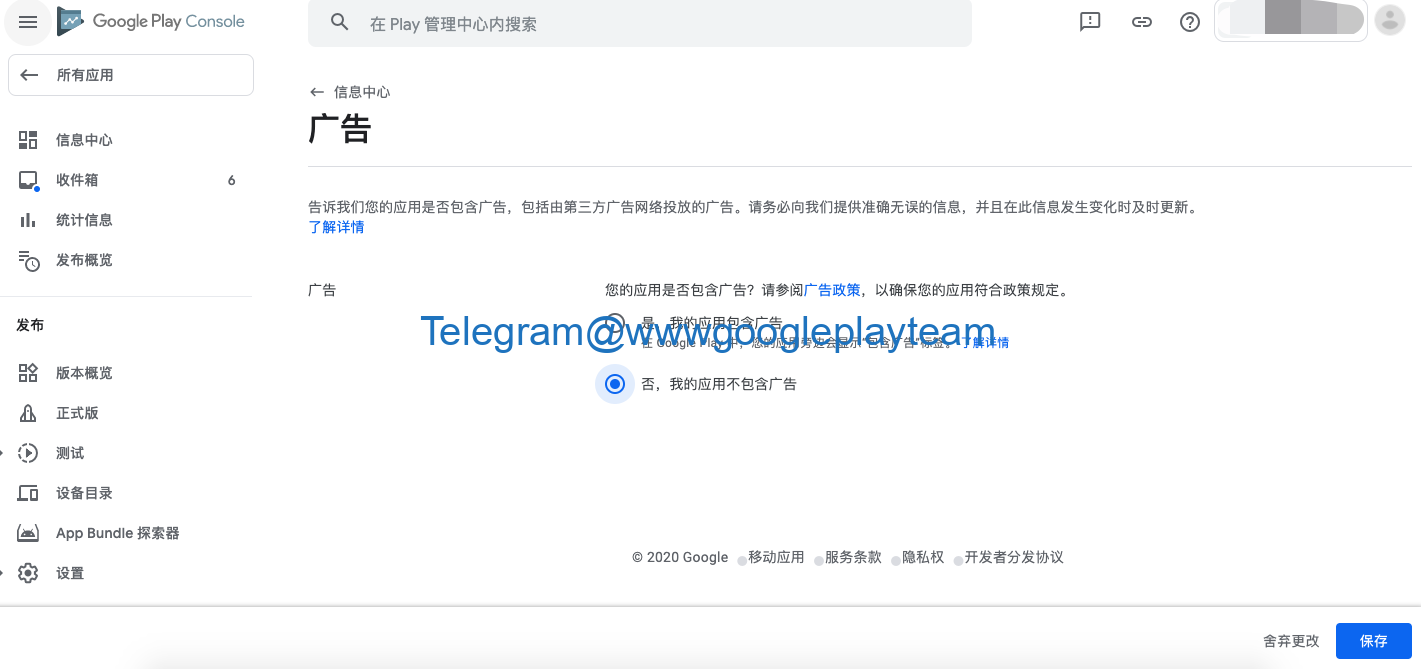The width and height of the screenshot is (1421, 669).
Task: Click the back arrow before 信息中心 breadcrumb
Action: (317, 92)
